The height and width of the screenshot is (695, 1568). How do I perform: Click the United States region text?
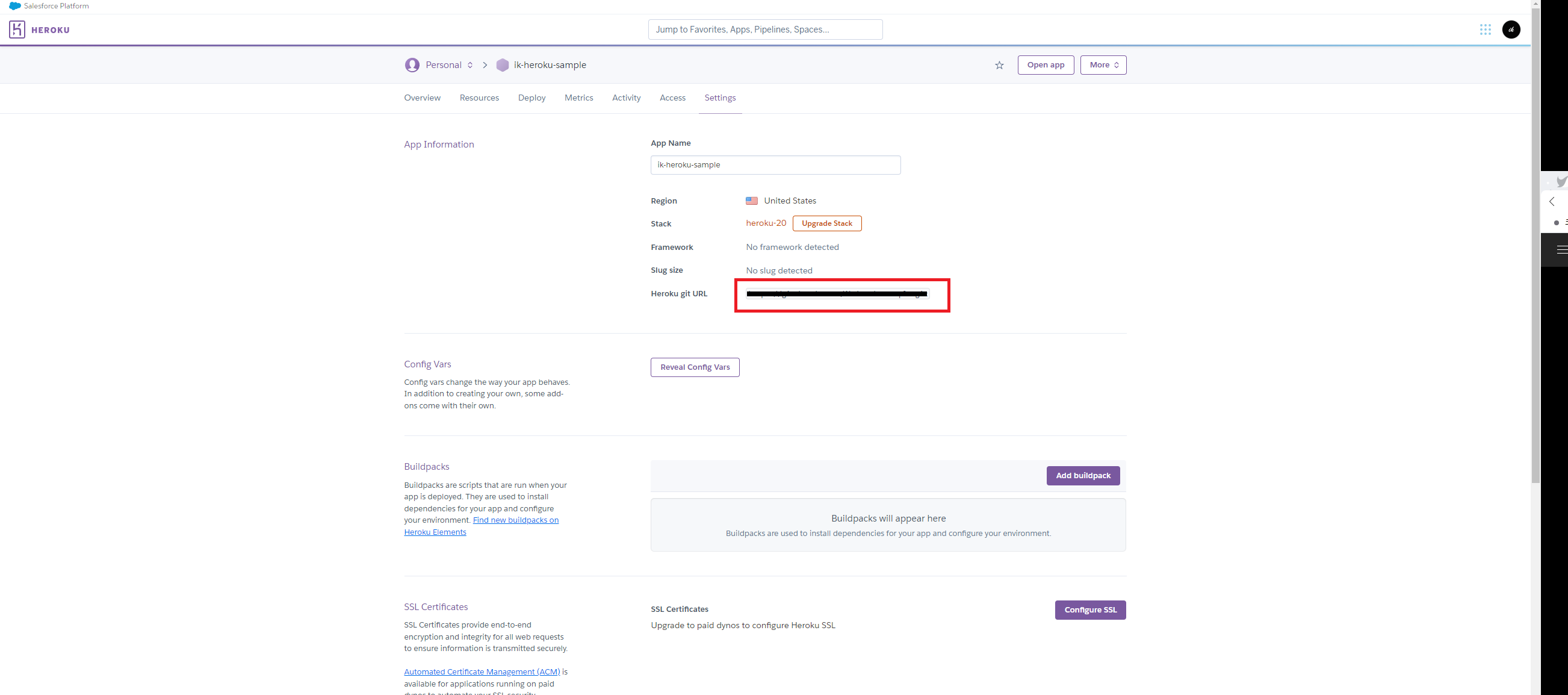tap(790, 201)
